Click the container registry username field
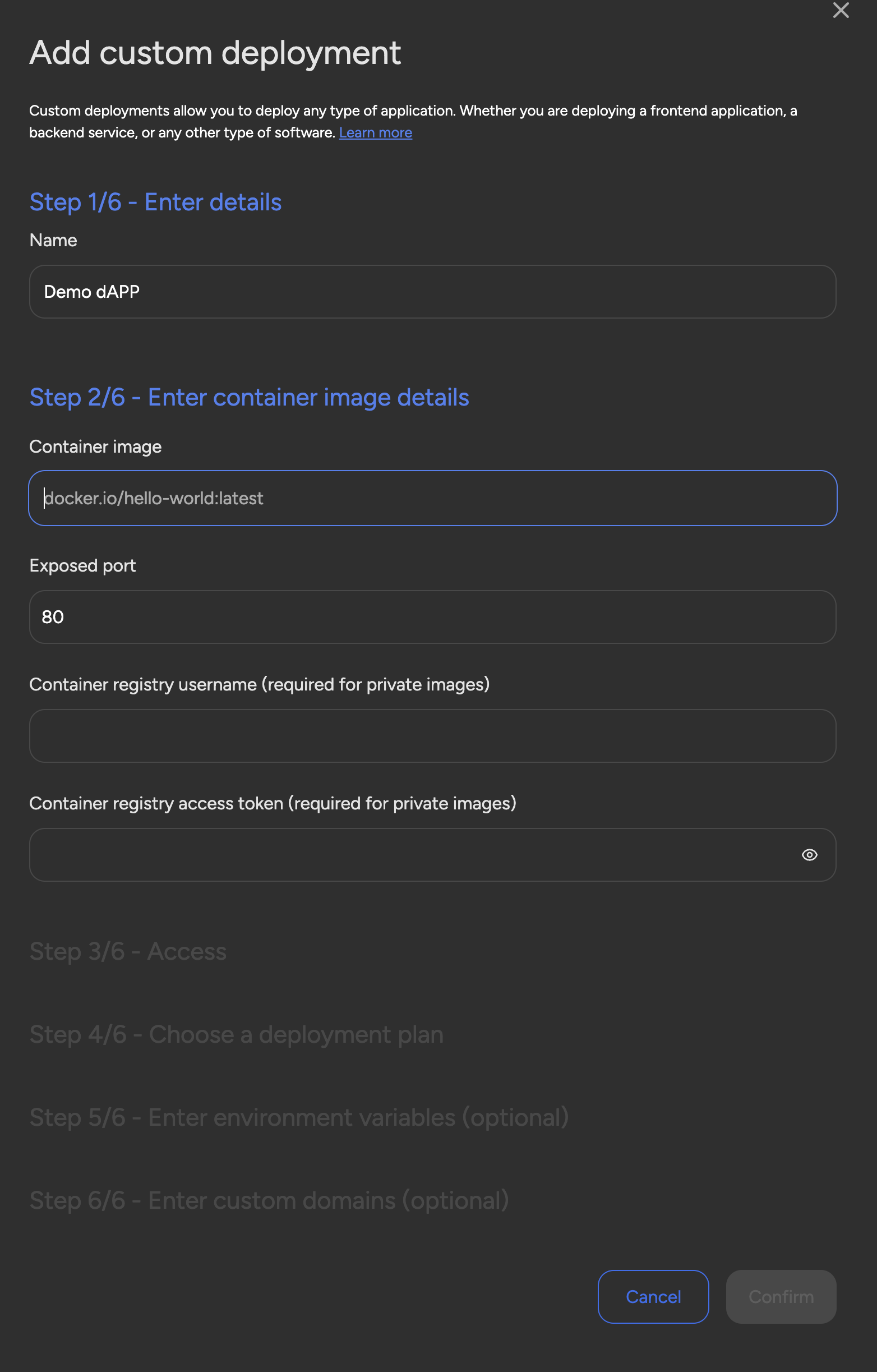Image resolution: width=877 pixels, height=1372 pixels. click(433, 735)
